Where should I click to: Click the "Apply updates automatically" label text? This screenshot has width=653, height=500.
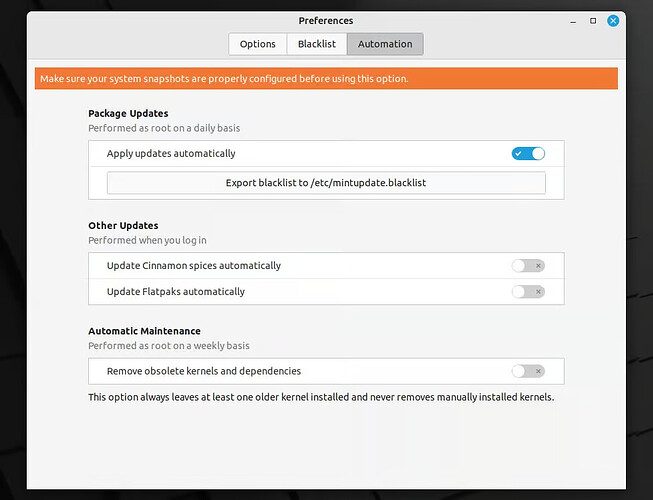click(x=171, y=154)
